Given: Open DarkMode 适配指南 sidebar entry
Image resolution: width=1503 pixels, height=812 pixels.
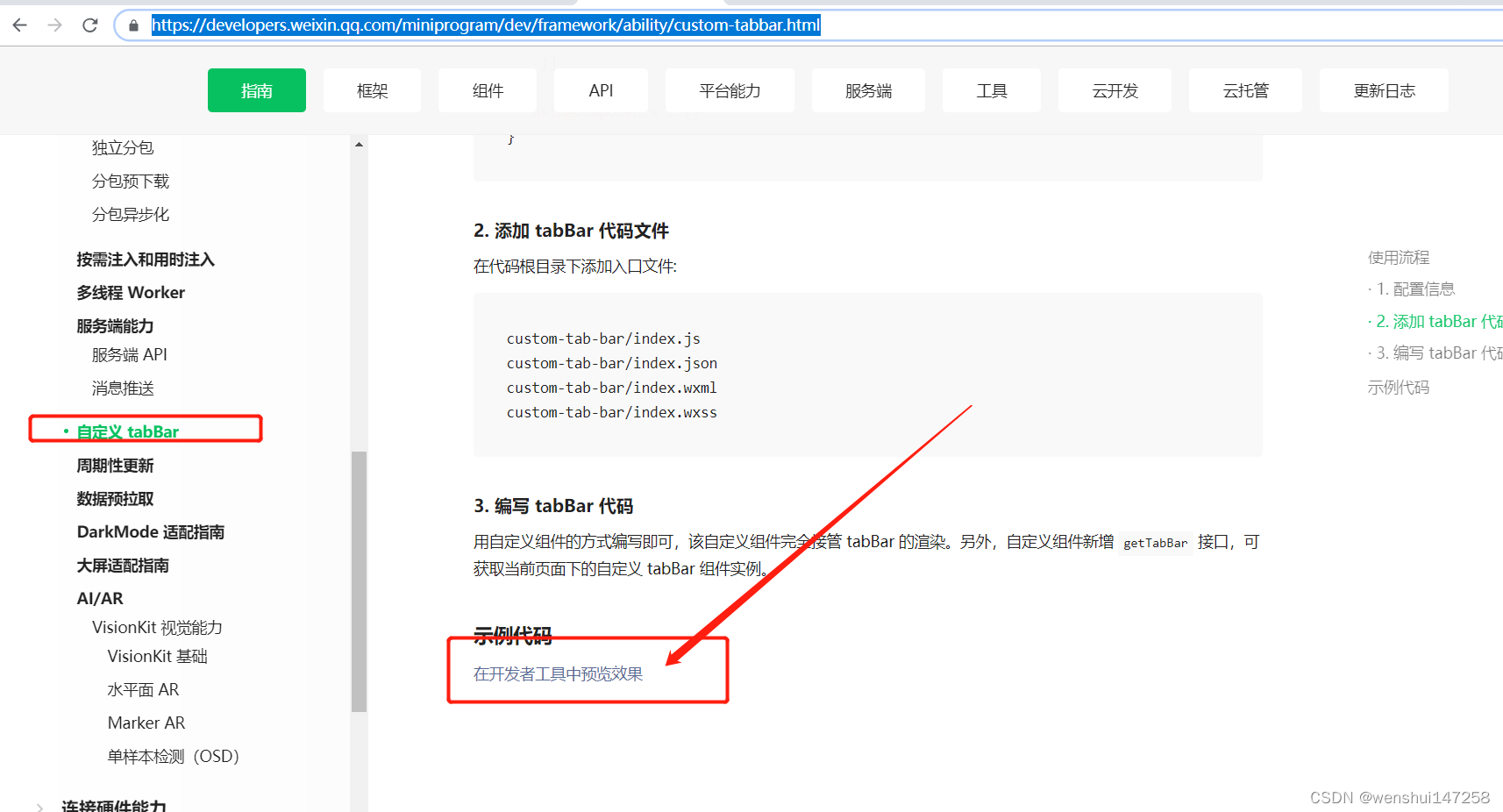Looking at the screenshot, I should click(151, 531).
